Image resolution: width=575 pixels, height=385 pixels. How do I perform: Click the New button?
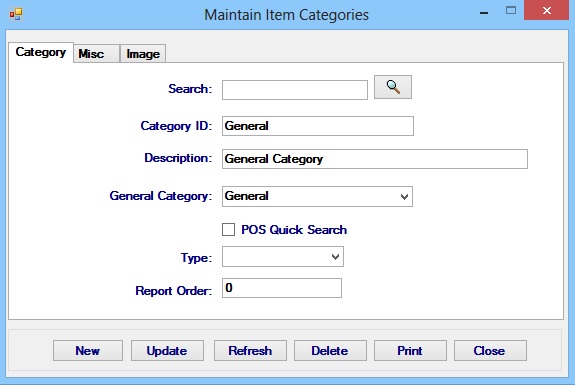pos(88,351)
